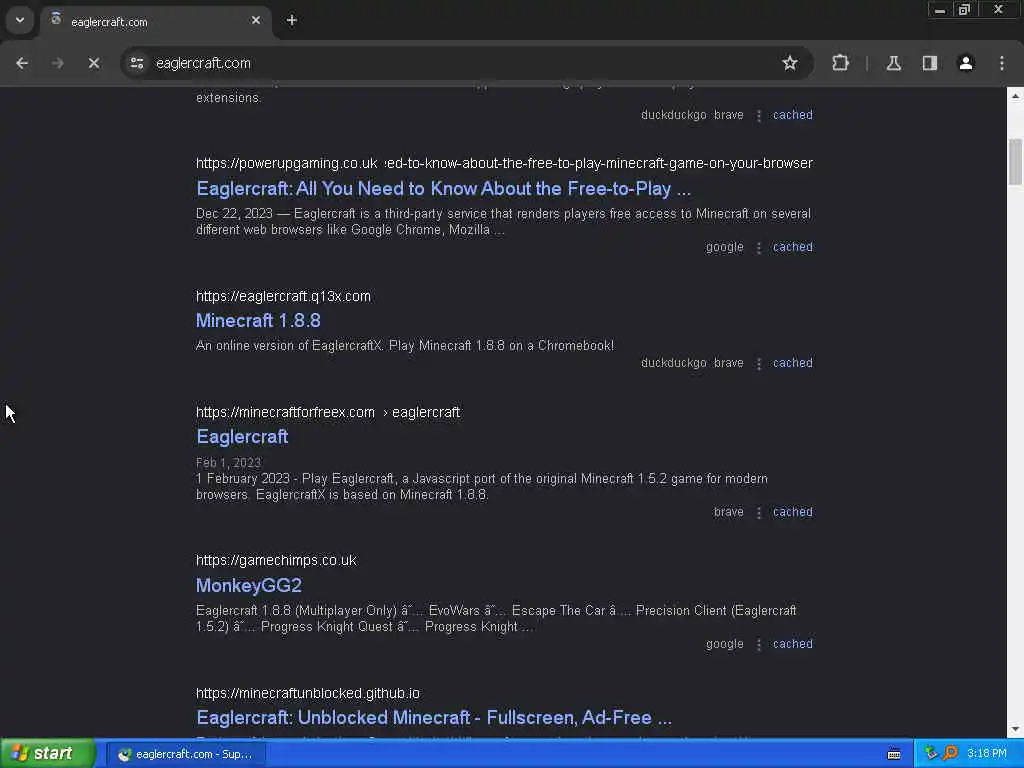Bookmark this page with the star icon
This screenshot has width=1024, height=768.
coord(790,63)
